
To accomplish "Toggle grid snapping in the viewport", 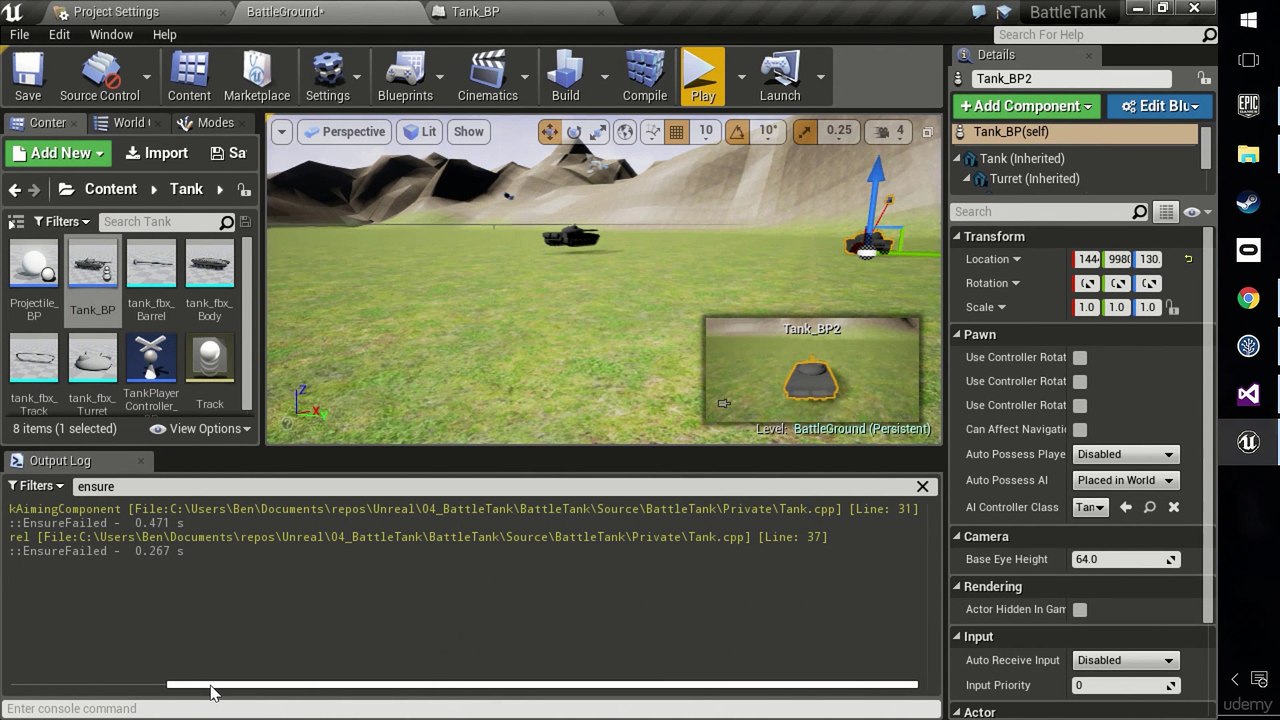I will [x=677, y=132].
